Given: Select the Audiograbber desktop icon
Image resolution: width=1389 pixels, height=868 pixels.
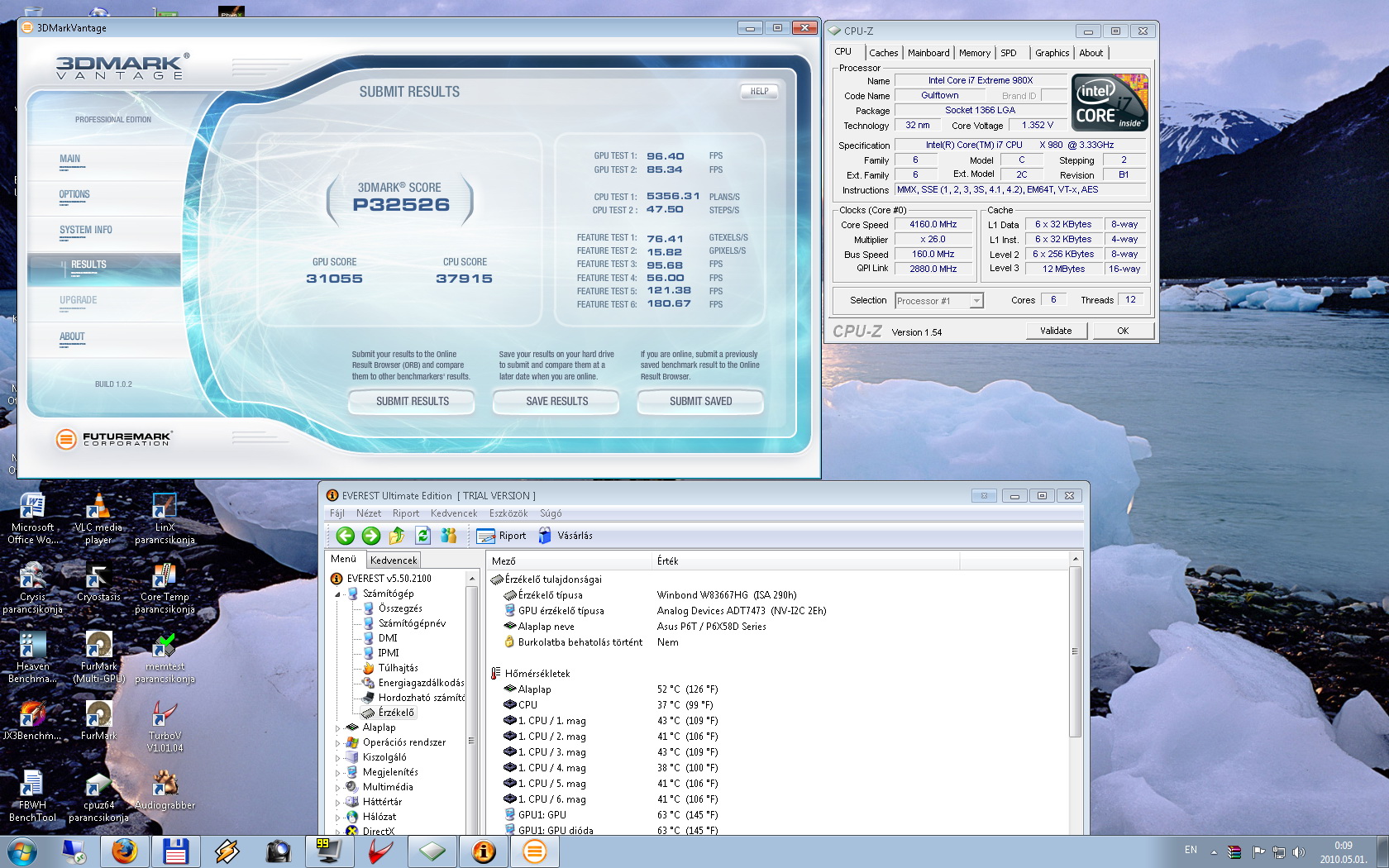Looking at the screenshot, I should pos(165,790).
